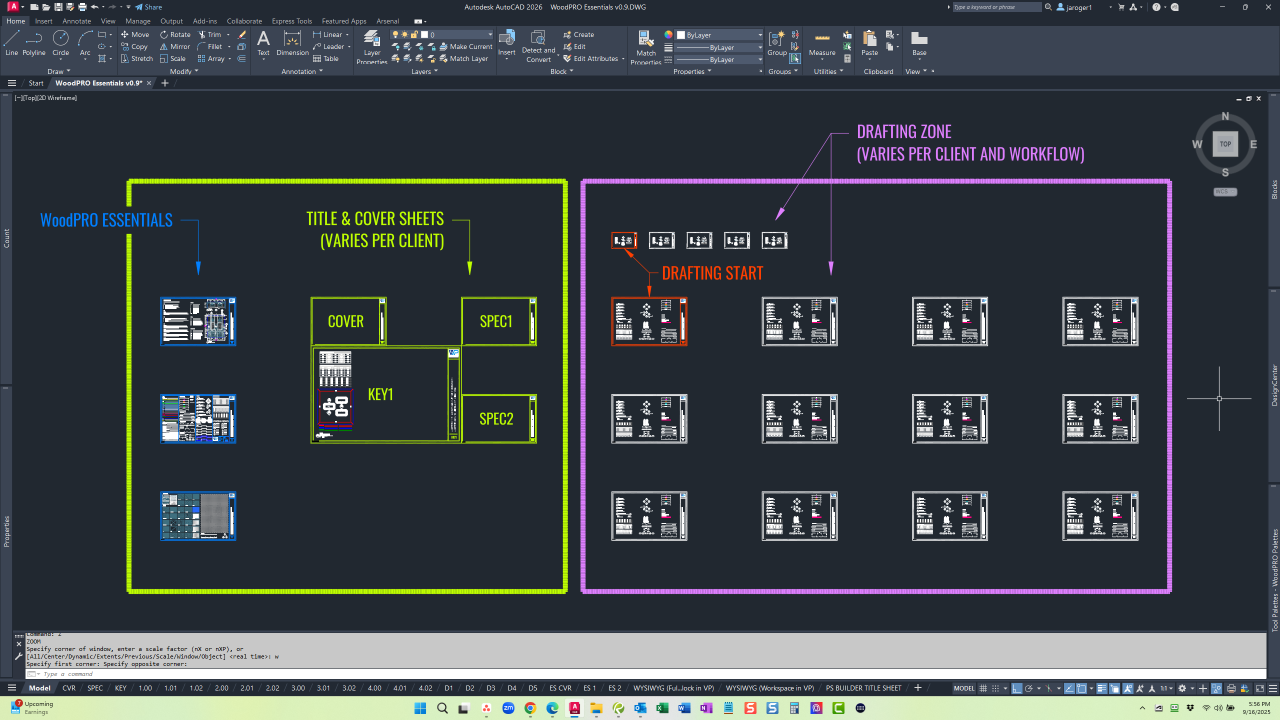This screenshot has height=720, width=1280.
Task: Insert Text annotation tool
Action: click(263, 43)
